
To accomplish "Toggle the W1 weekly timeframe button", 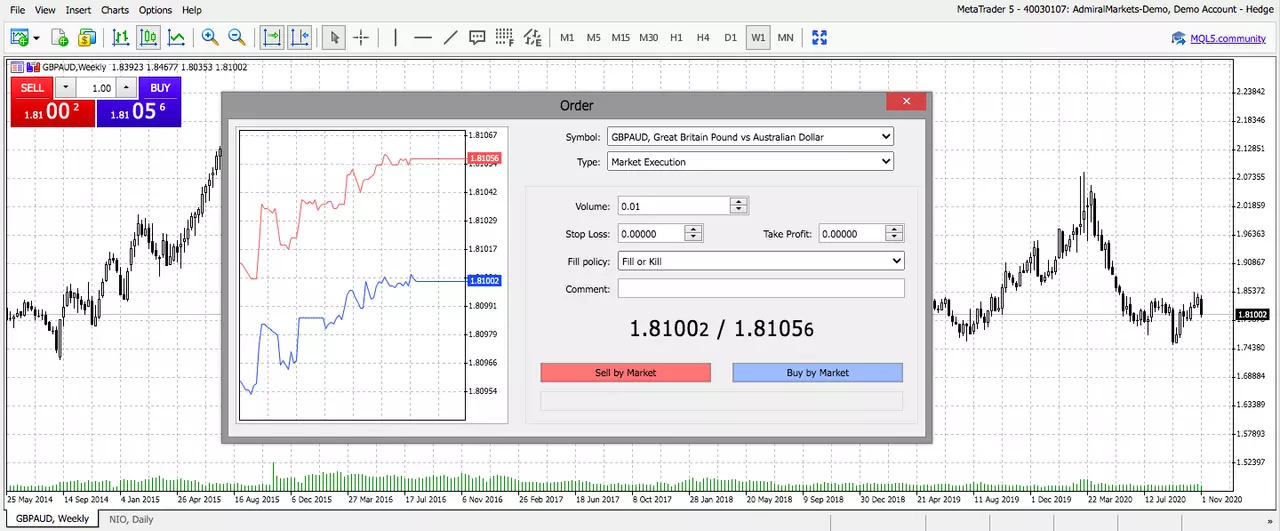I will tap(758, 38).
